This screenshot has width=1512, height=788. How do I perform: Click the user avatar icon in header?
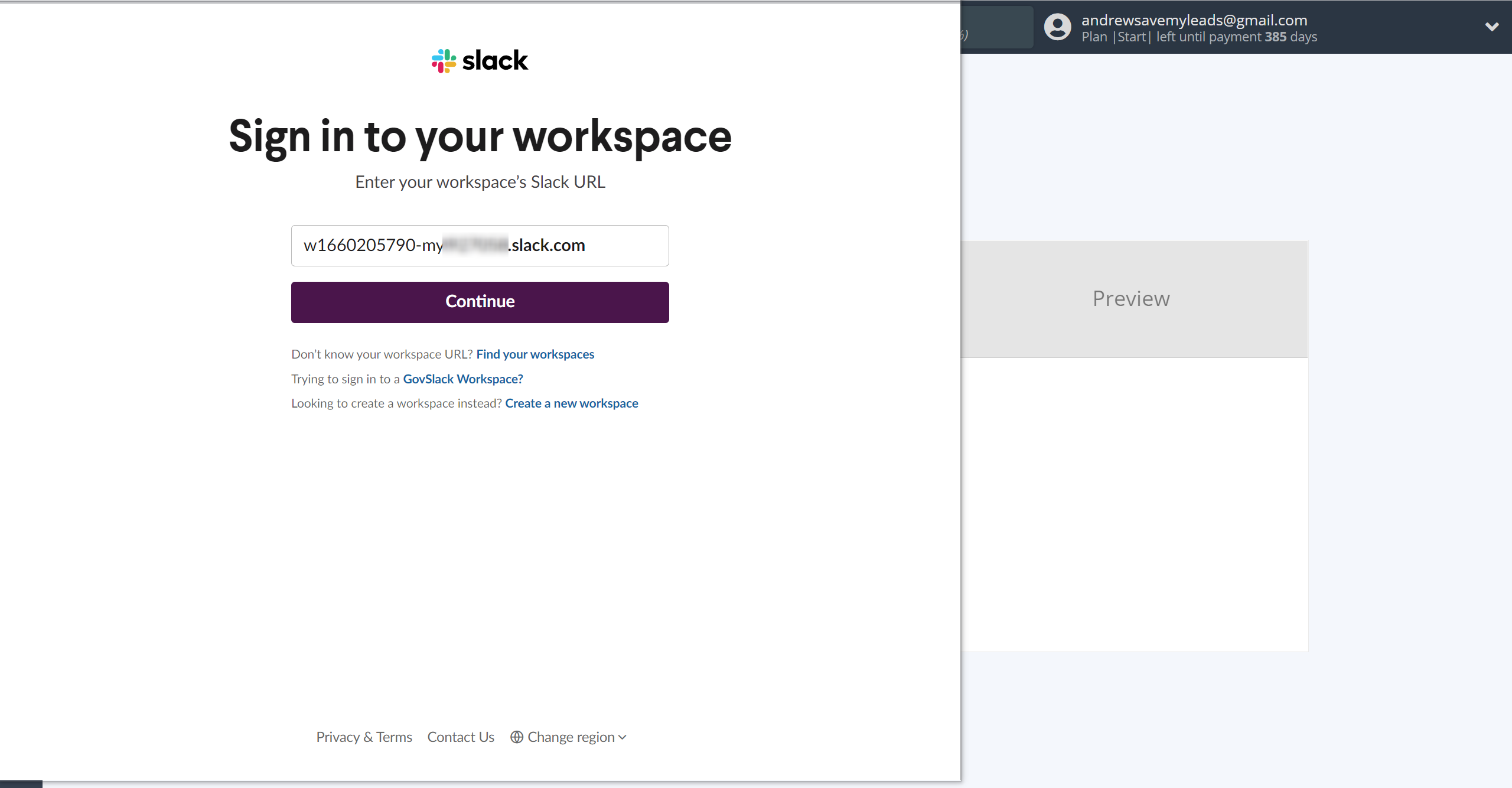[1058, 27]
